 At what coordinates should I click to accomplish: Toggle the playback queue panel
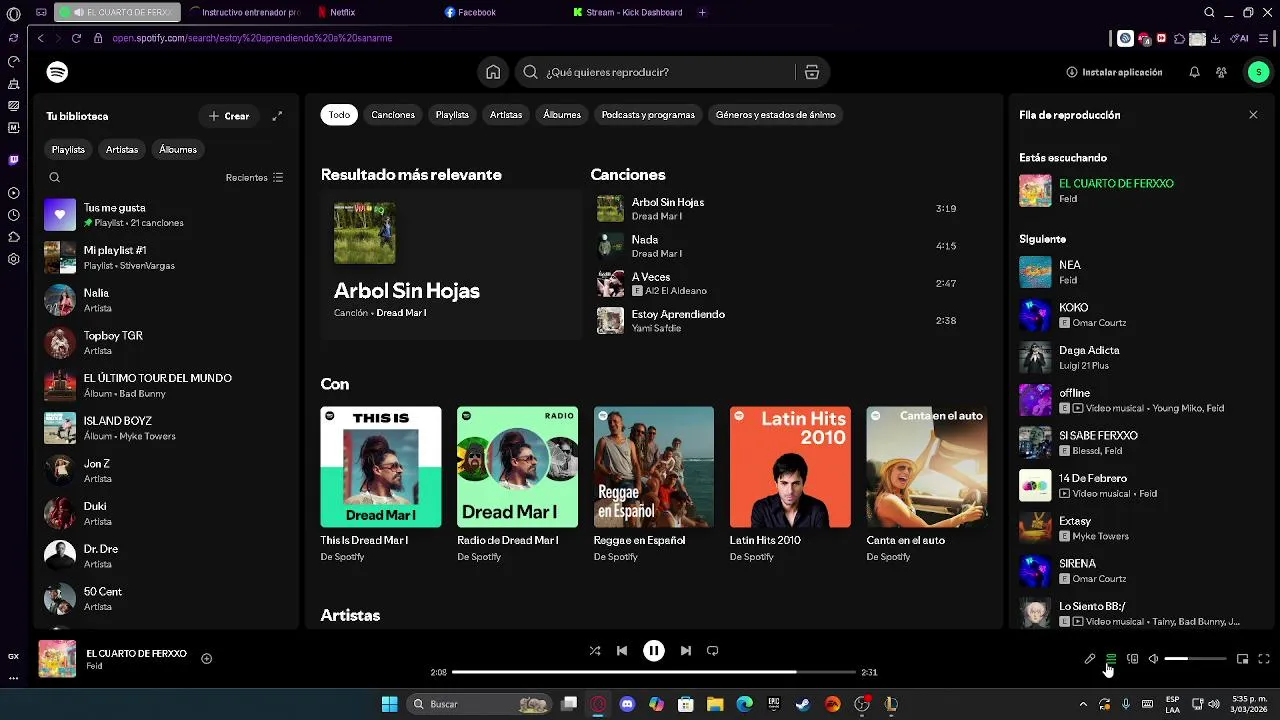[x=1111, y=659]
